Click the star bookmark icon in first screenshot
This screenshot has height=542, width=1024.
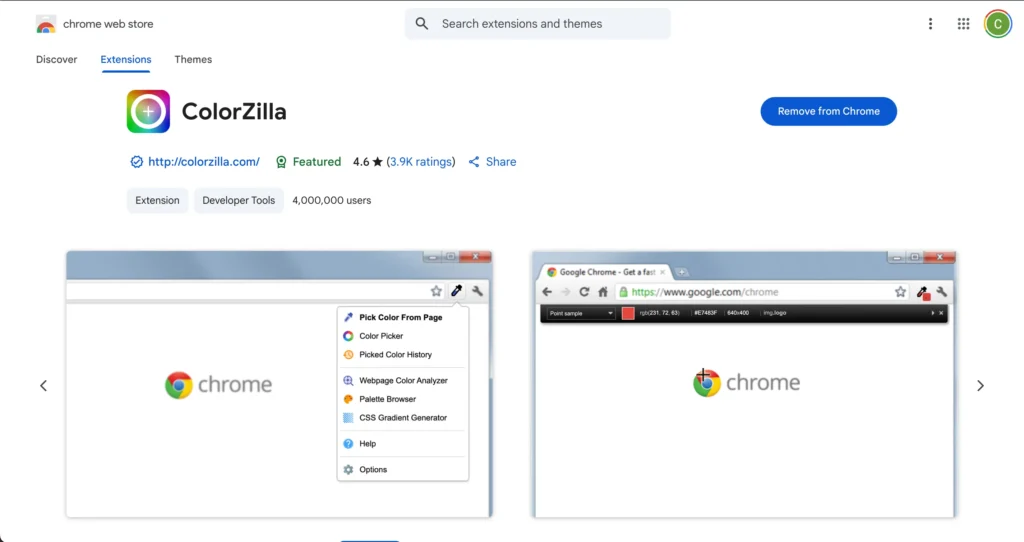click(436, 291)
